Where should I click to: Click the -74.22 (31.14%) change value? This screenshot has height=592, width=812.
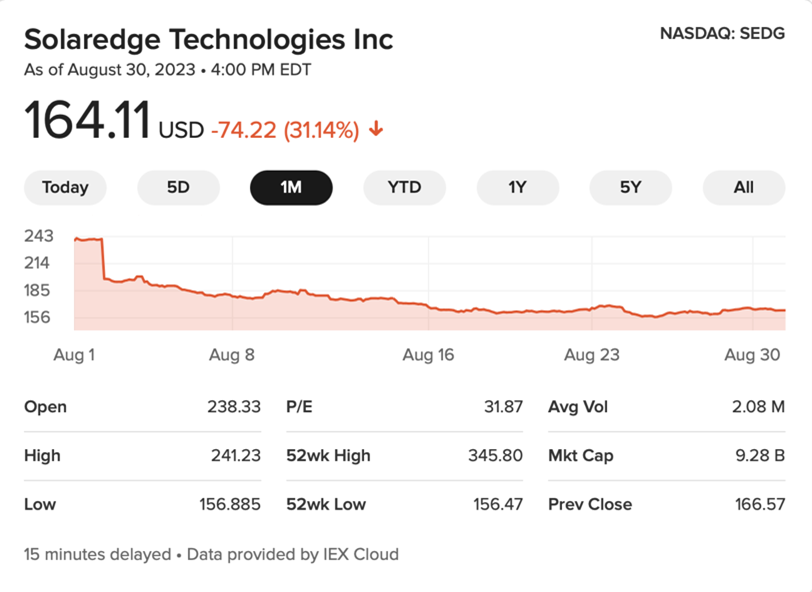pos(285,130)
